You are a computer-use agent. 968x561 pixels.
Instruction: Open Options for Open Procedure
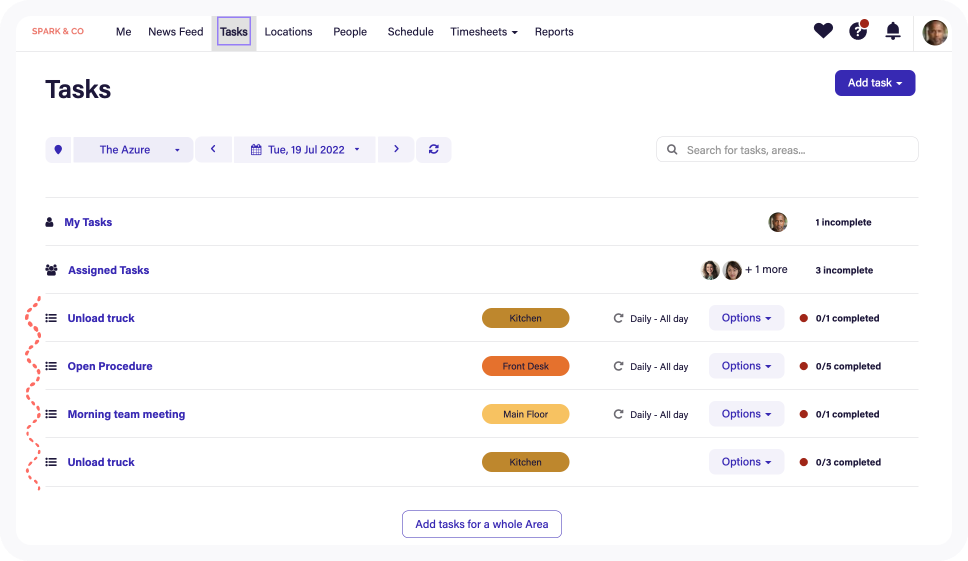point(746,366)
